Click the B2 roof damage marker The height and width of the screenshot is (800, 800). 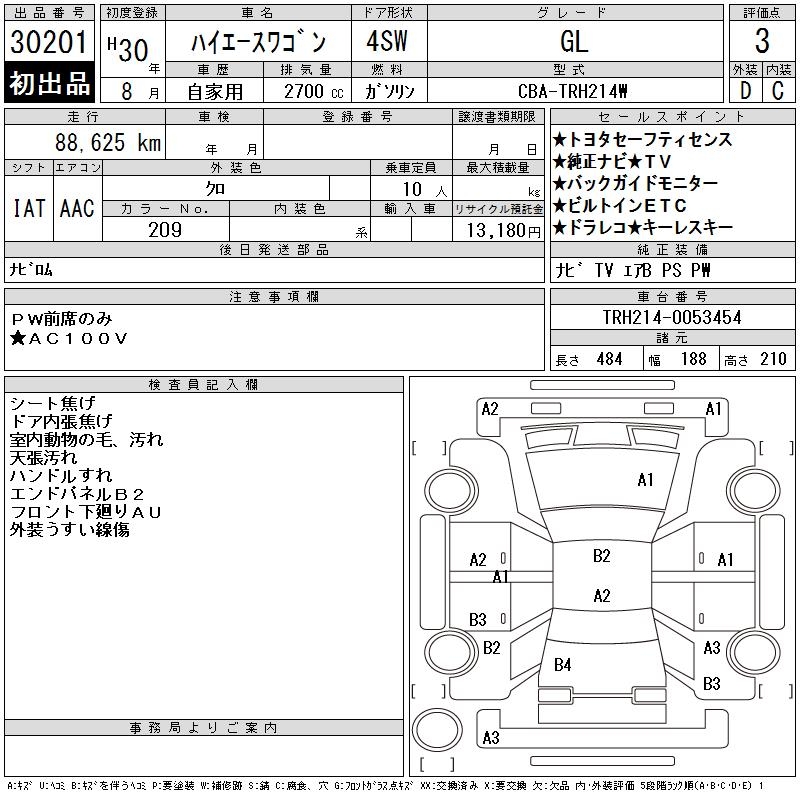tap(602, 556)
